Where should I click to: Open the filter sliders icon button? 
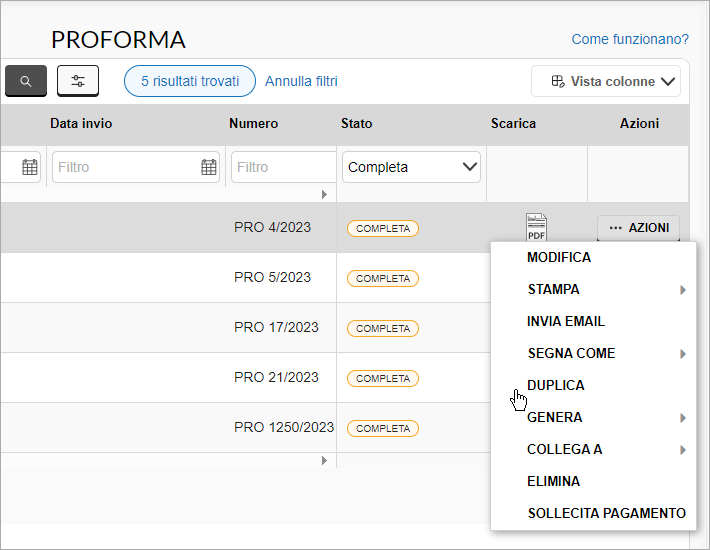click(78, 81)
